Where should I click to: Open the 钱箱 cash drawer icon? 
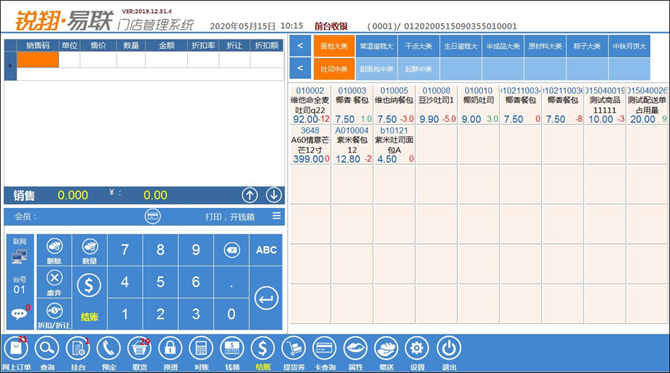pos(232,353)
